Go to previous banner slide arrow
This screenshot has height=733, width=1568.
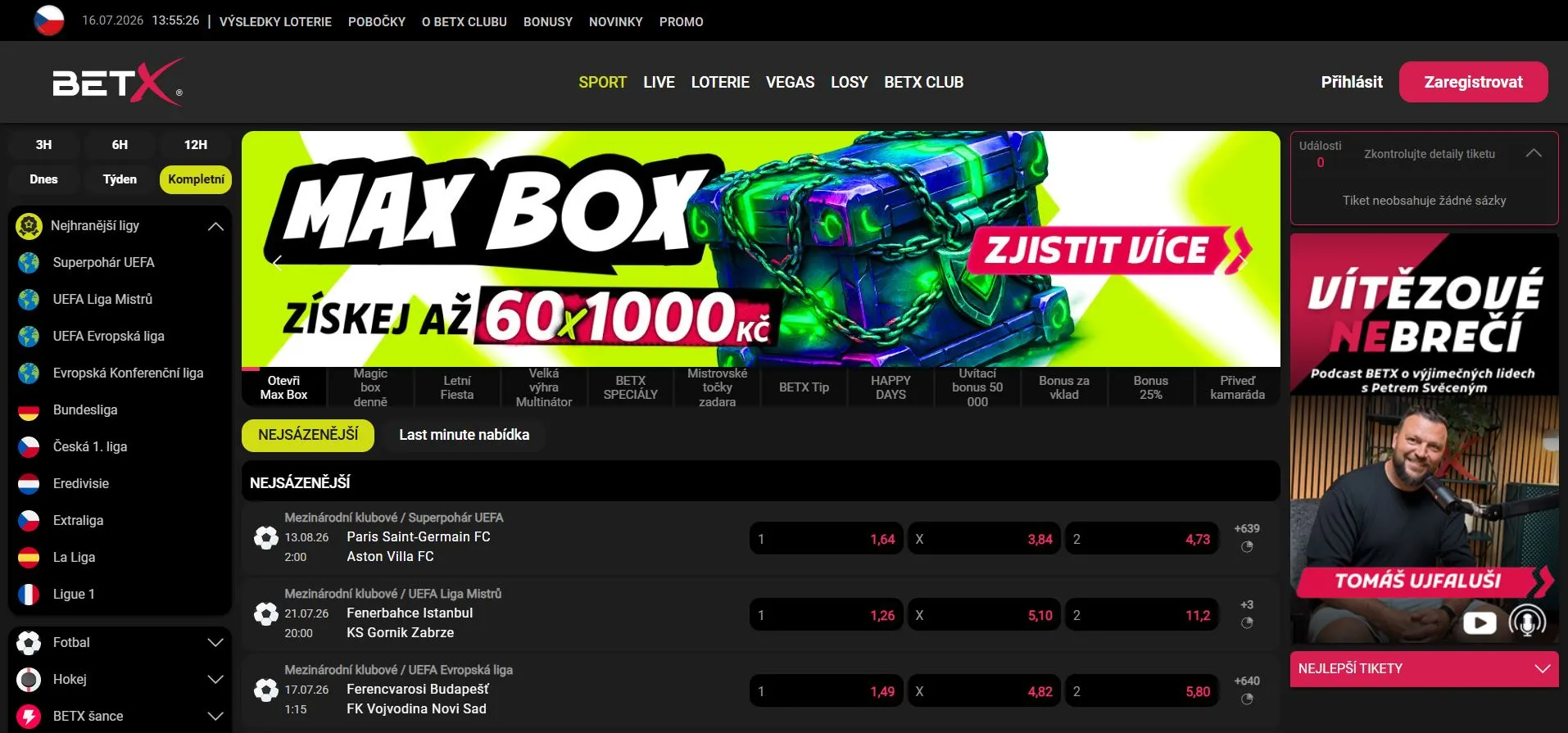[x=277, y=263]
